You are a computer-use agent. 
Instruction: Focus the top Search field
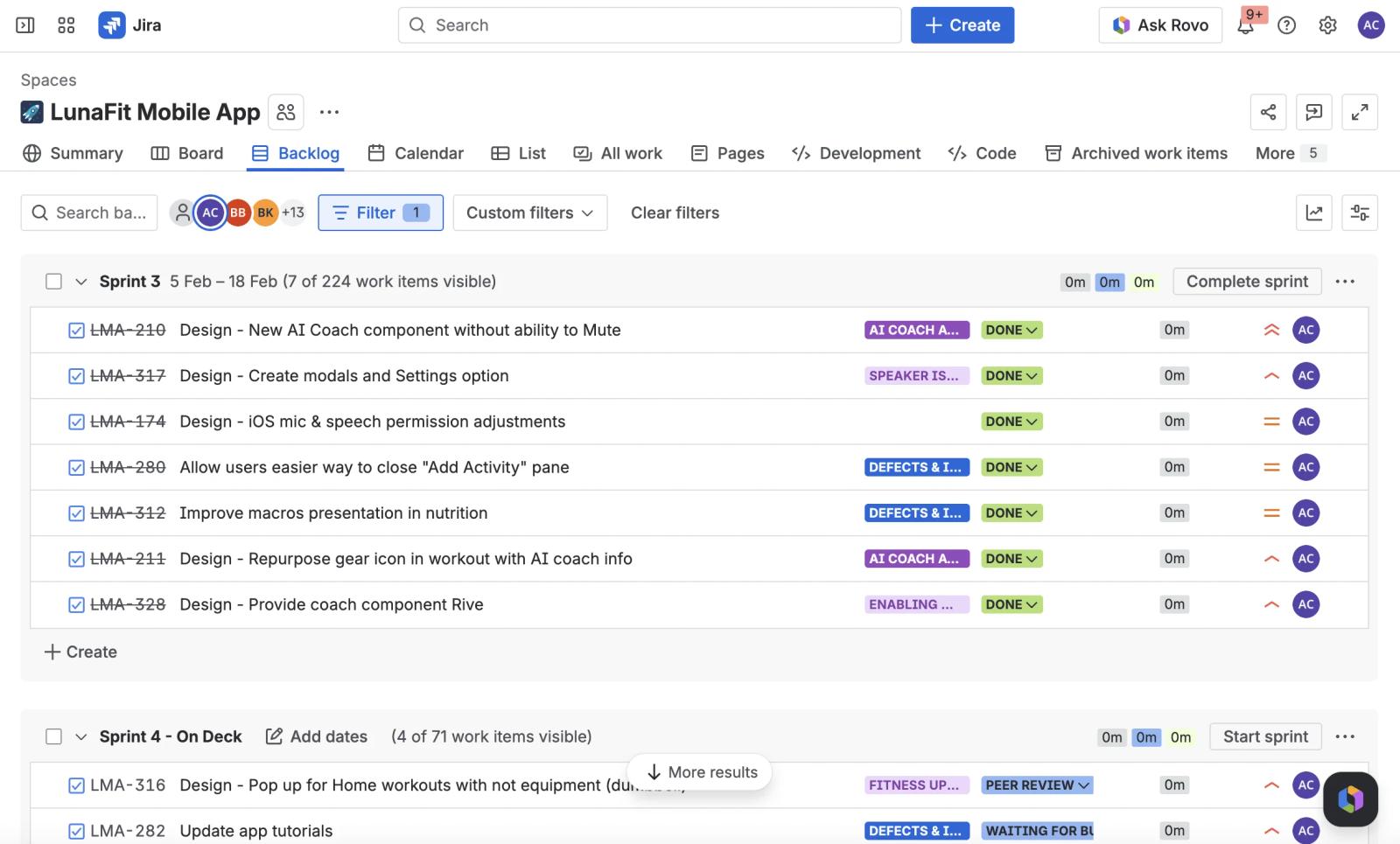tap(649, 25)
